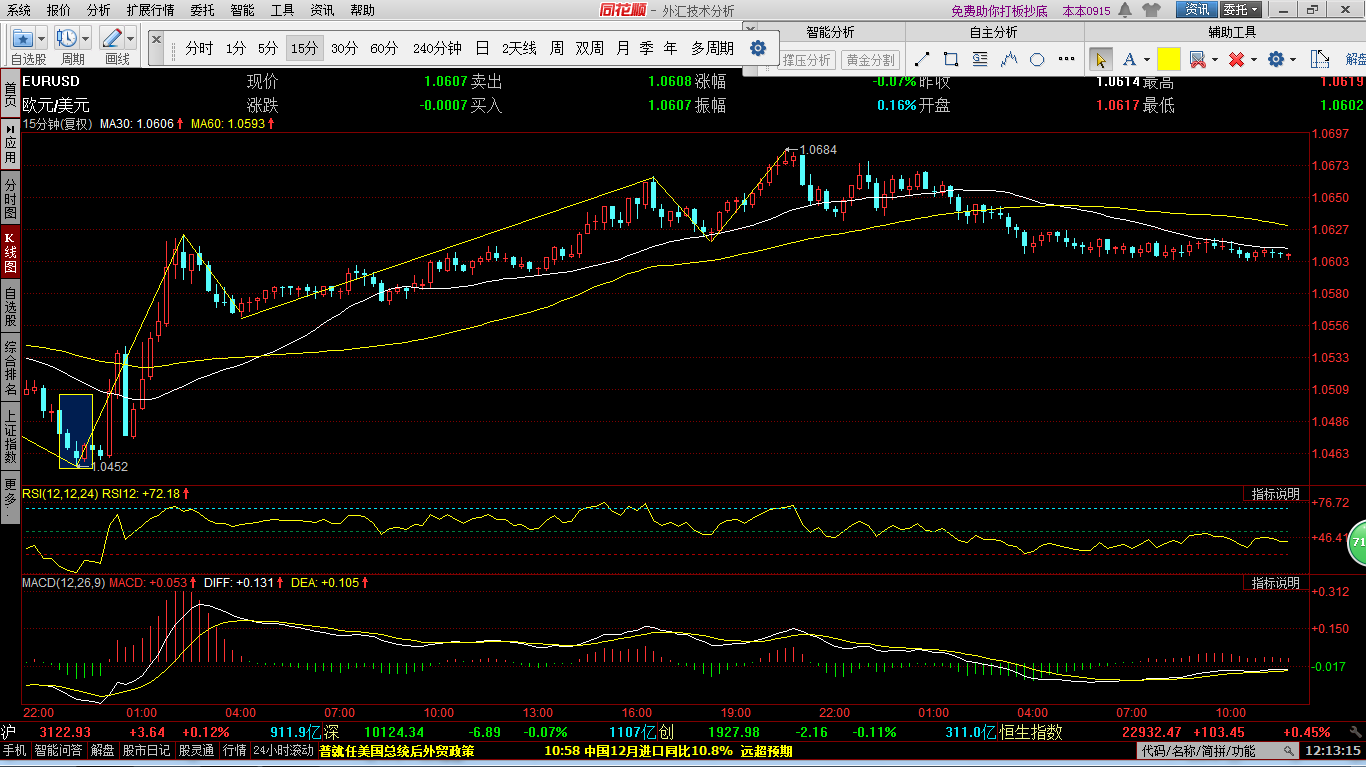
Task: Expand the 画线 dropdown arrow
Action: (x=130, y=38)
